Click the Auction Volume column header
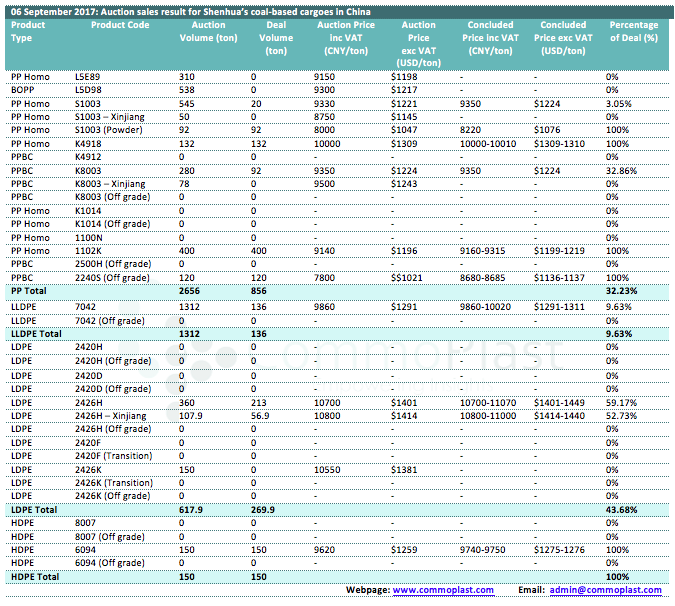 point(208,31)
